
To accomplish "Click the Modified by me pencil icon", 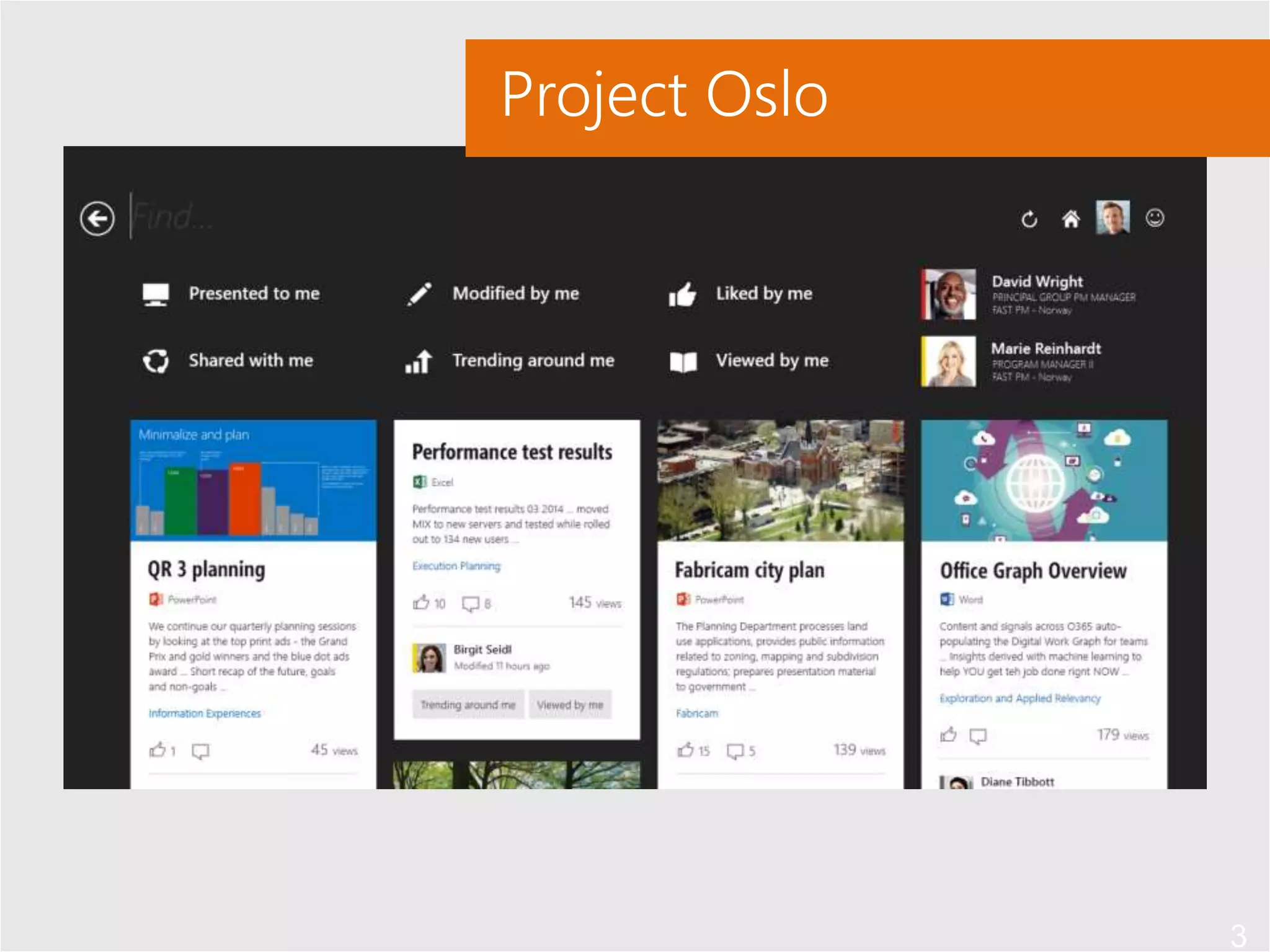I will (x=419, y=294).
